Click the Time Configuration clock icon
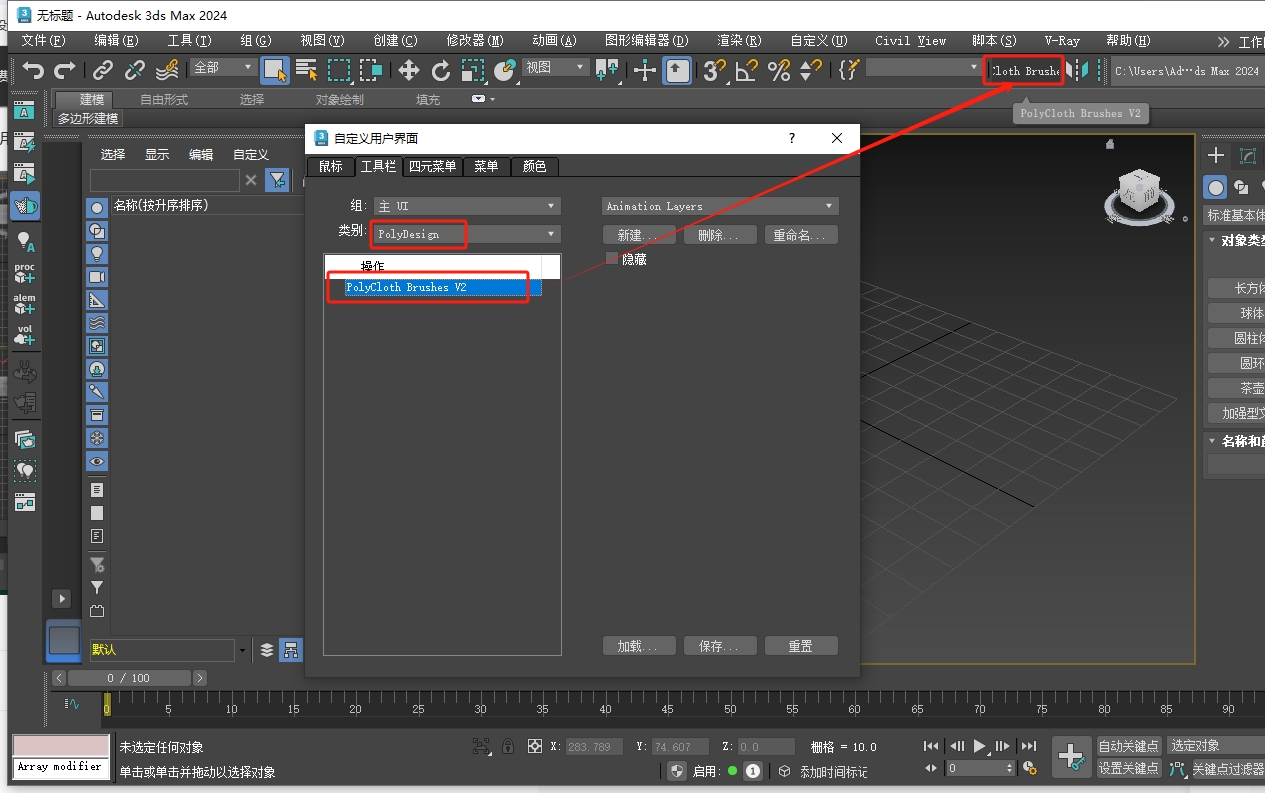The height and width of the screenshot is (793, 1265). pos(1029,767)
